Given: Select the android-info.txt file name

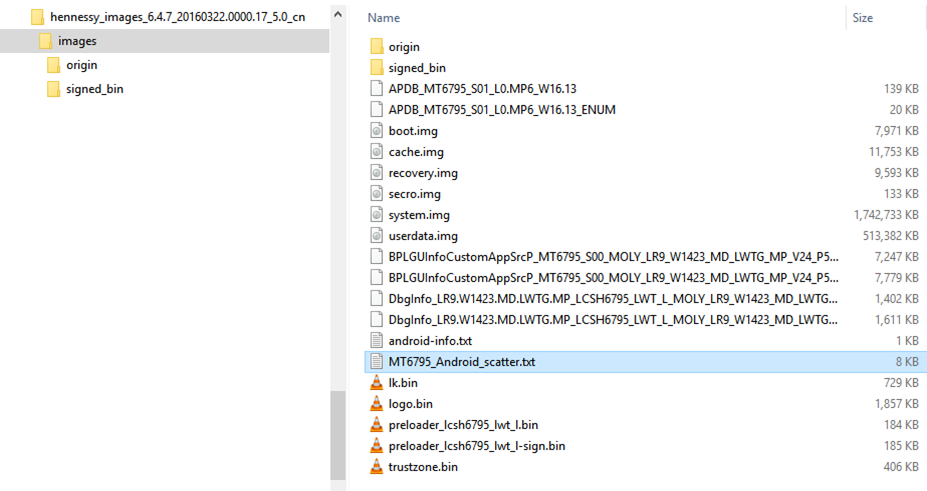Looking at the screenshot, I should [430, 340].
